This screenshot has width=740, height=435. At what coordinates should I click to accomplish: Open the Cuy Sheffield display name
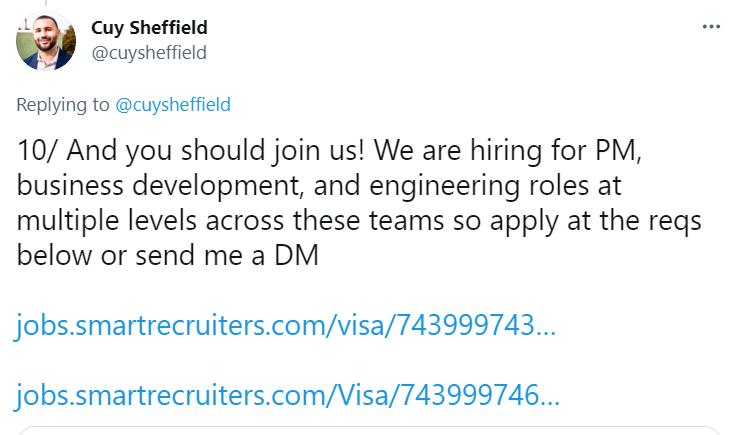tap(149, 28)
